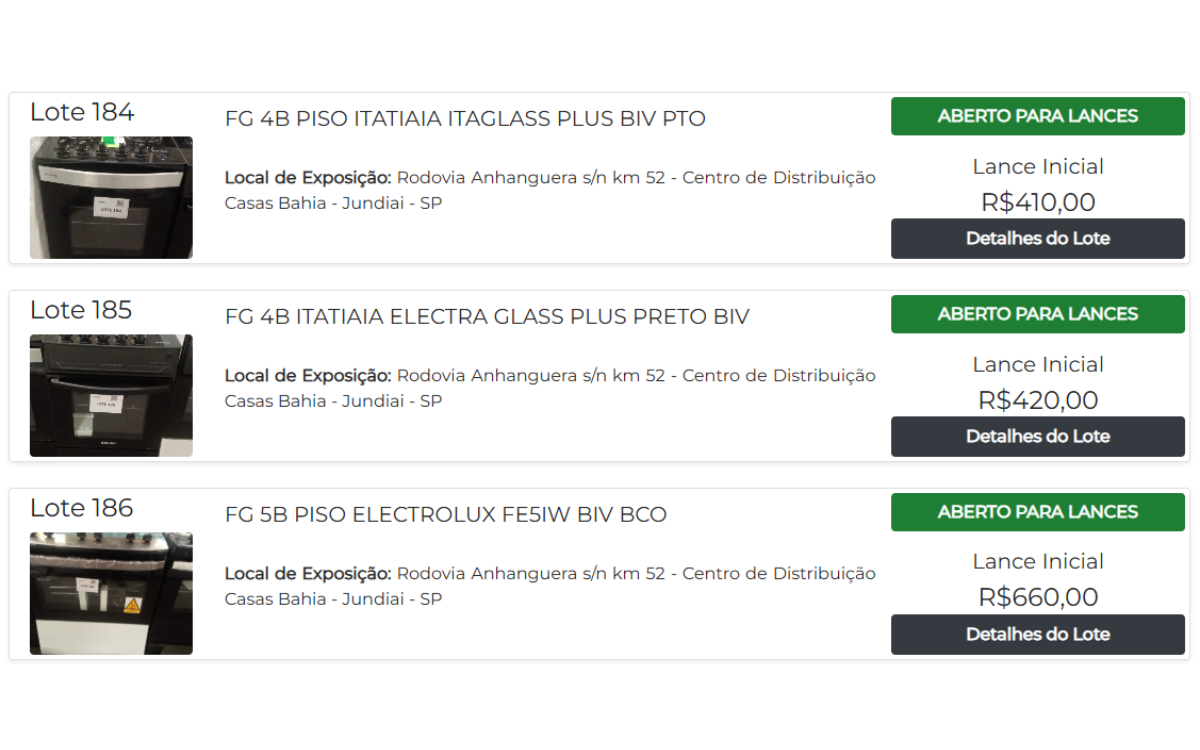The width and height of the screenshot is (1200, 750).
Task: Click Aberto para Lances on Lote 185
Action: (x=1038, y=314)
